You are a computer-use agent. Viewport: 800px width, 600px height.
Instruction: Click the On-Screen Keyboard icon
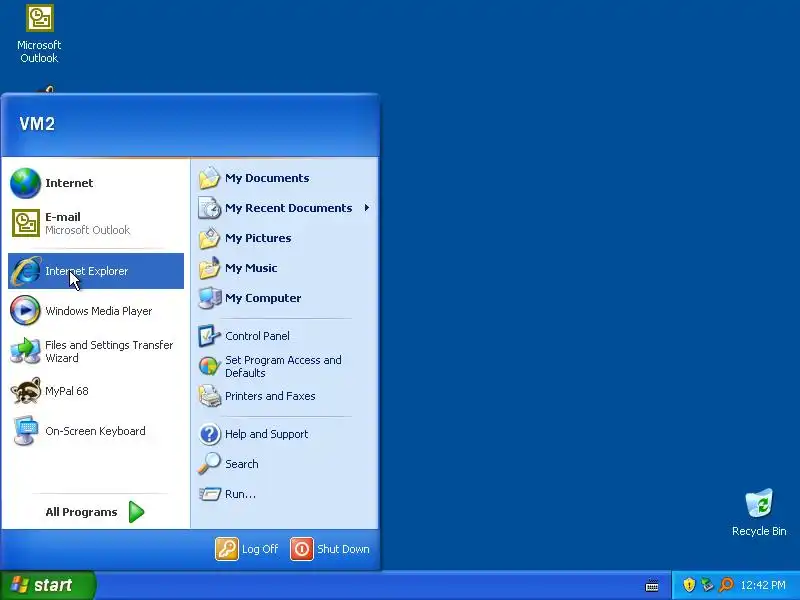[26, 431]
